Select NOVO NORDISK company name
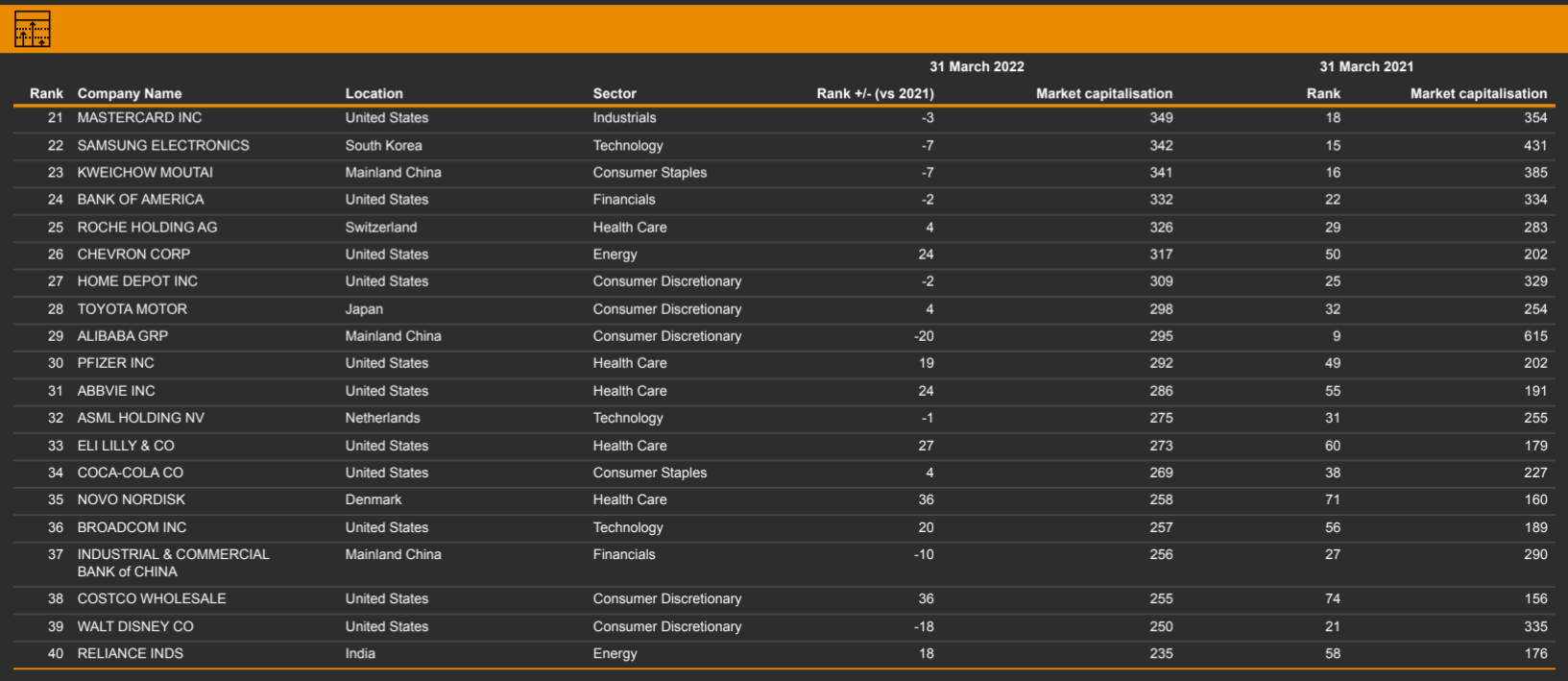The image size is (1568, 681). [132, 499]
